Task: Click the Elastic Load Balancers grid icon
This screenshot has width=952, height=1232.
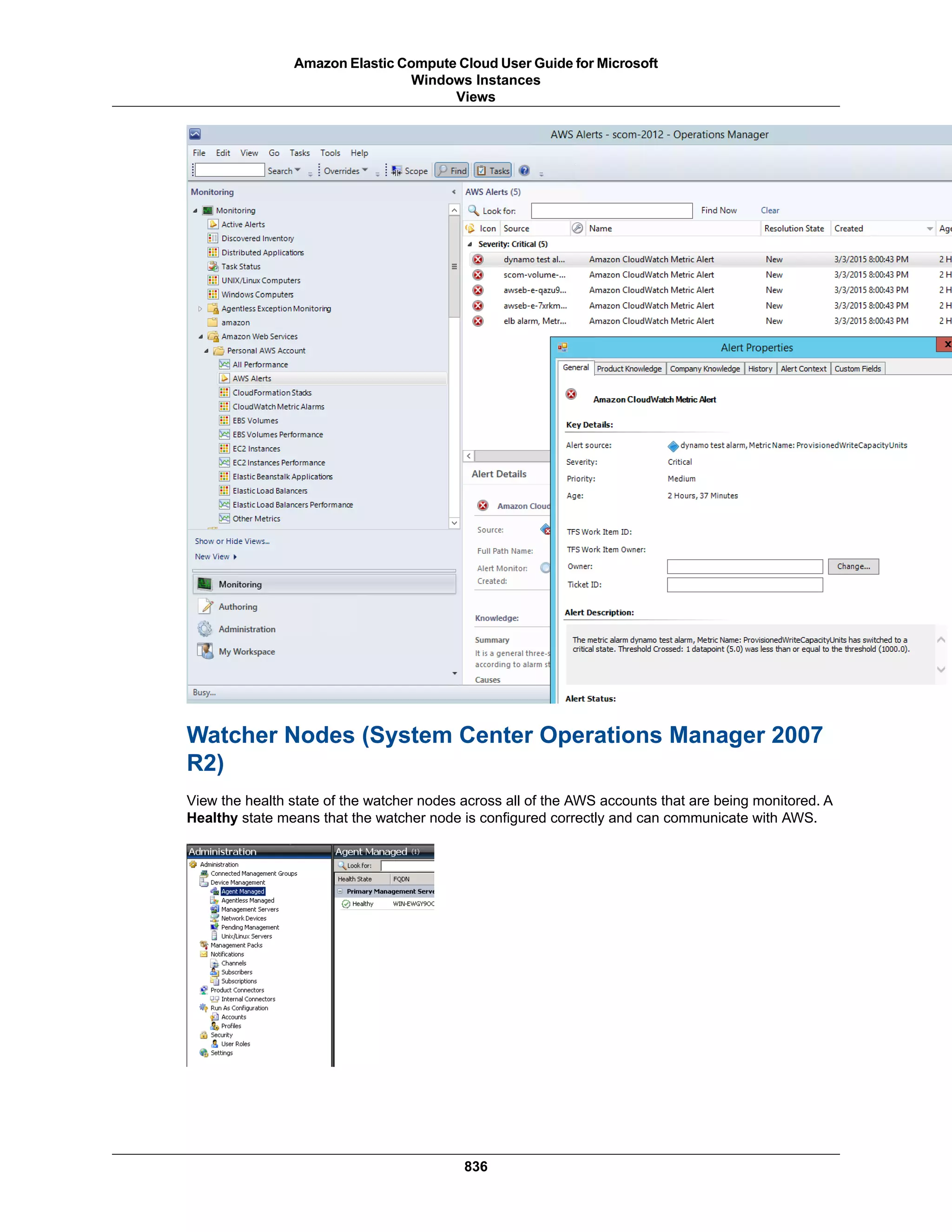Action: tap(225, 491)
